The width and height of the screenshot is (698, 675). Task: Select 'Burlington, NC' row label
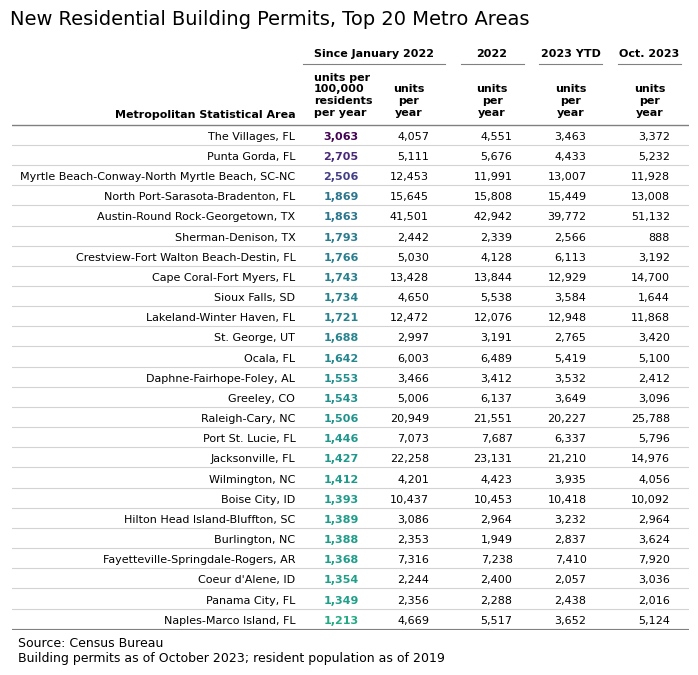tap(255, 540)
